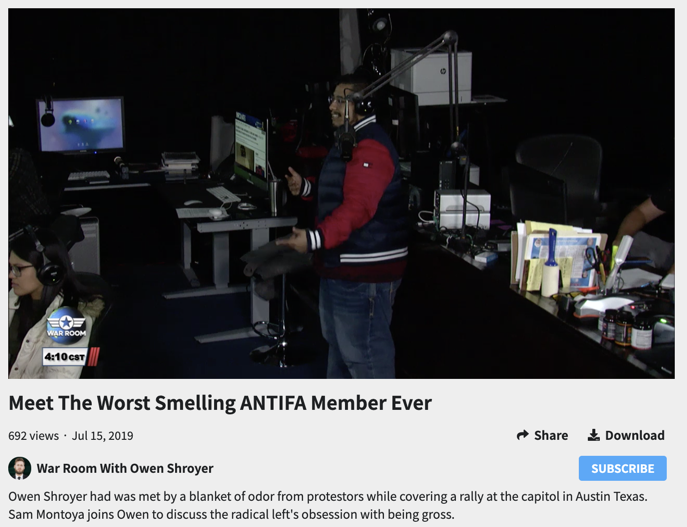Click the War Room star logo watermark
This screenshot has width=687, height=527.
[66, 325]
